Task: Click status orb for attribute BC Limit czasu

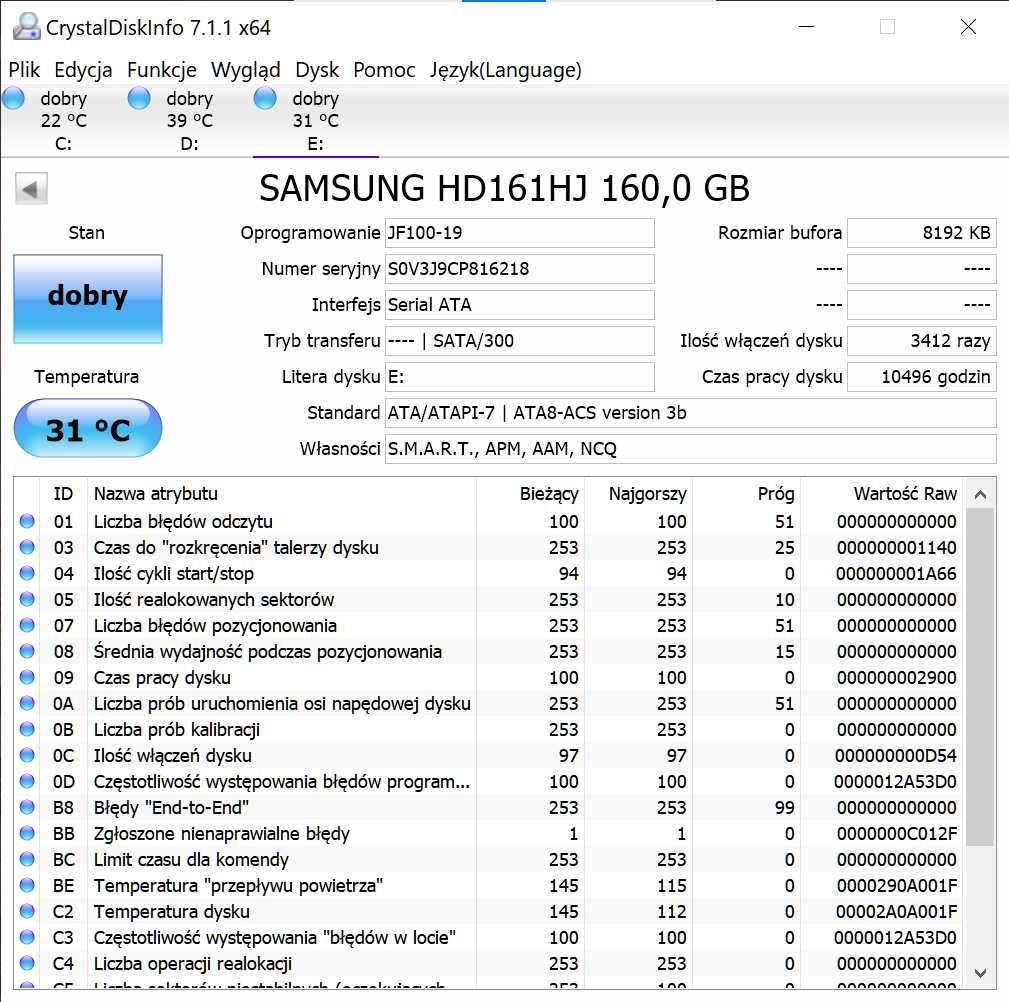Action: coord(27,859)
